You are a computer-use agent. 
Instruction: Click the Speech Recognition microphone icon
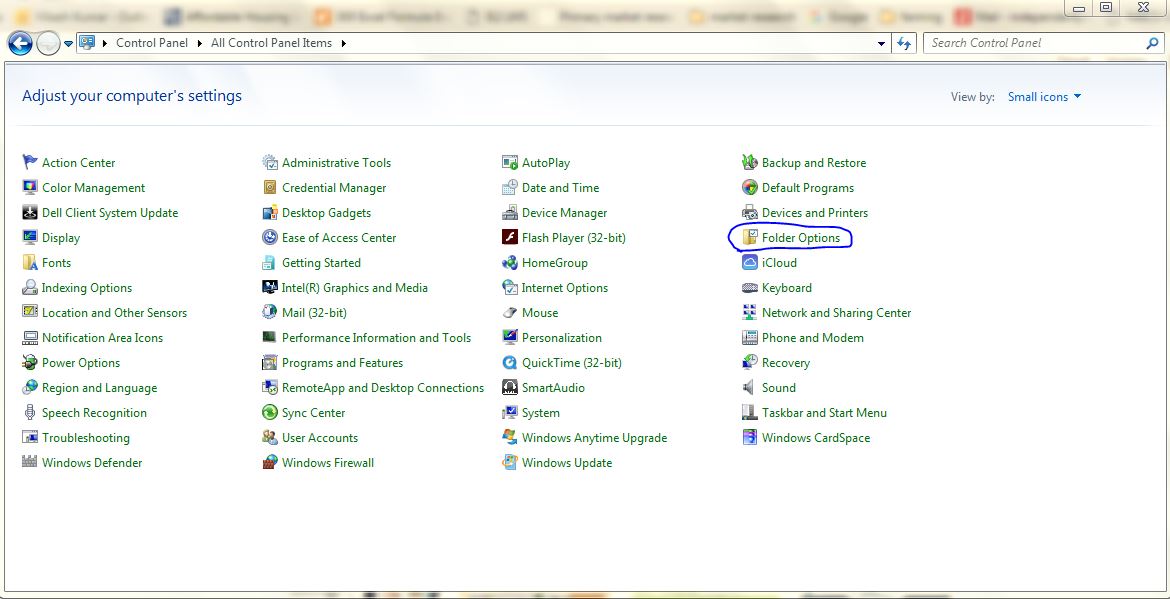(30, 413)
